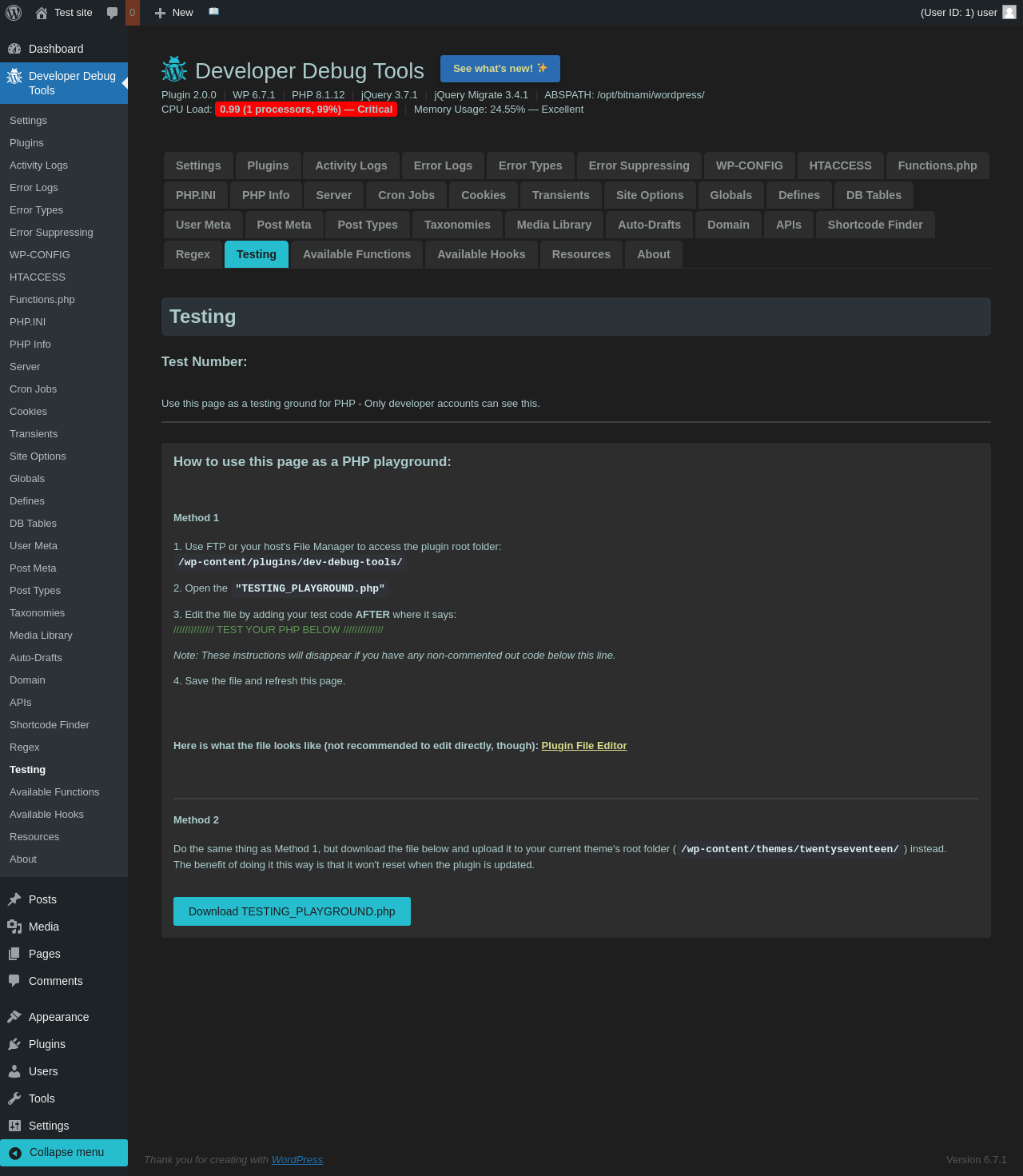The height and width of the screenshot is (1176, 1023).
Task: Click the /wp-content/plugins/dev-debug-tools/ path
Action: pos(290,562)
